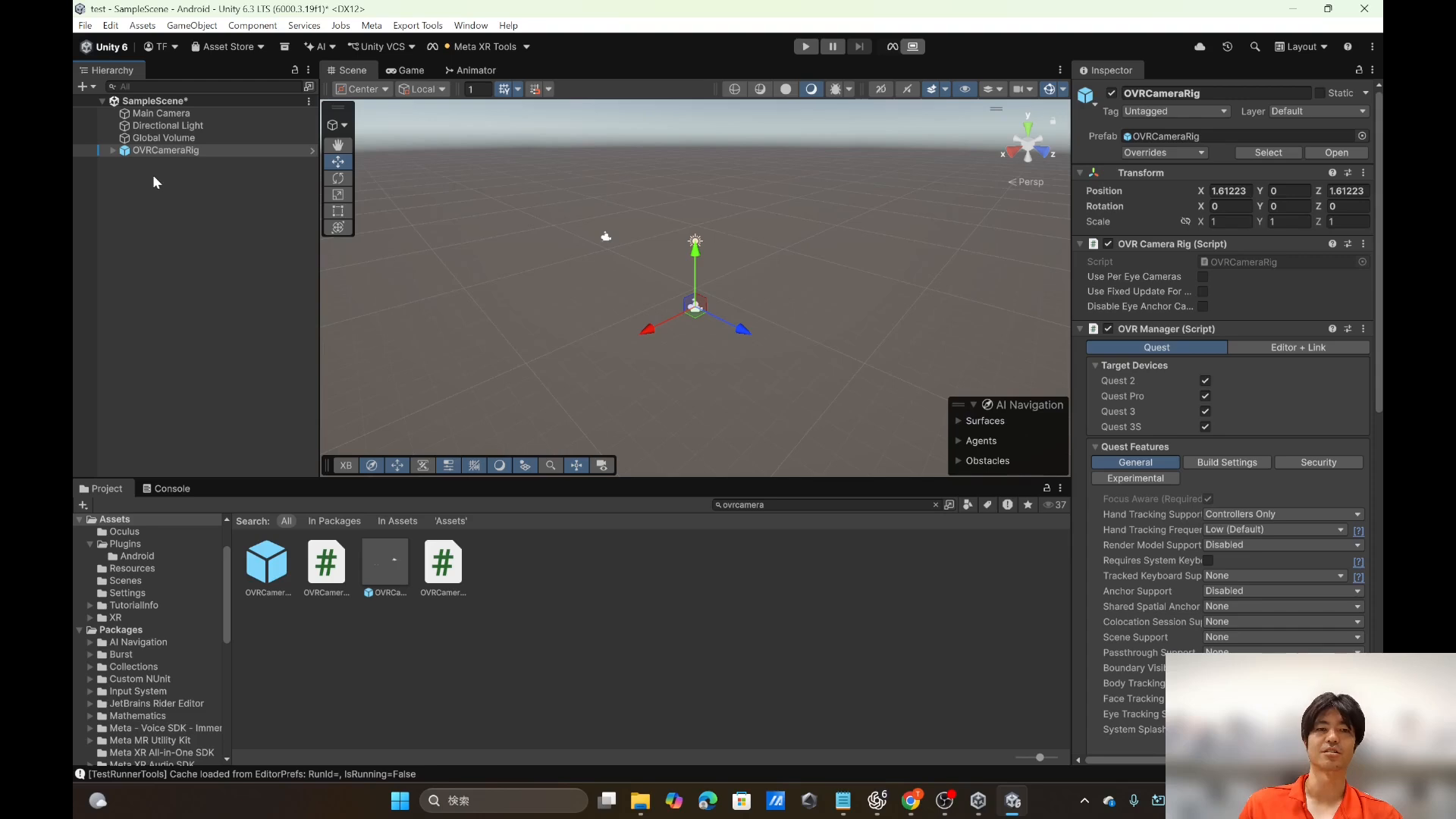Open the Undo History icon
The height and width of the screenshot is (819, 1456).
[1227, 46]
